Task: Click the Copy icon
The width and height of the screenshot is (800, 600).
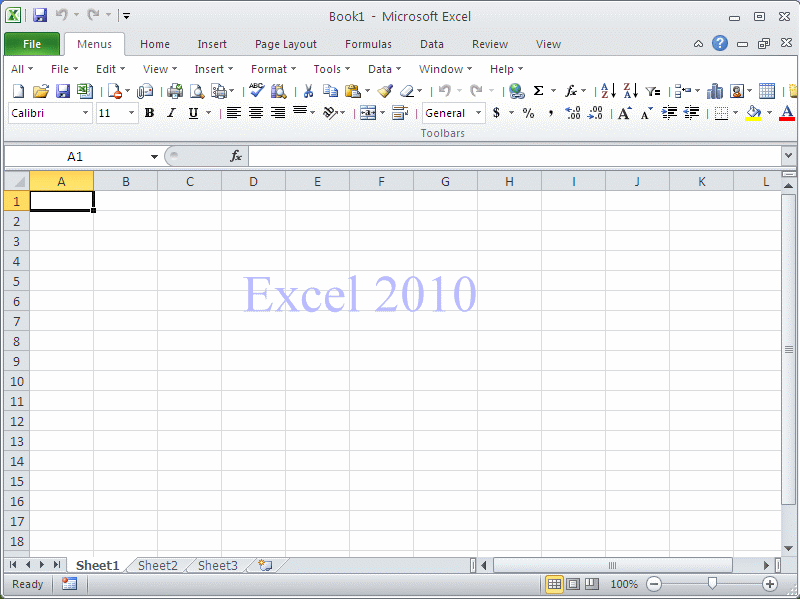Action: click(x=331, y=91)
